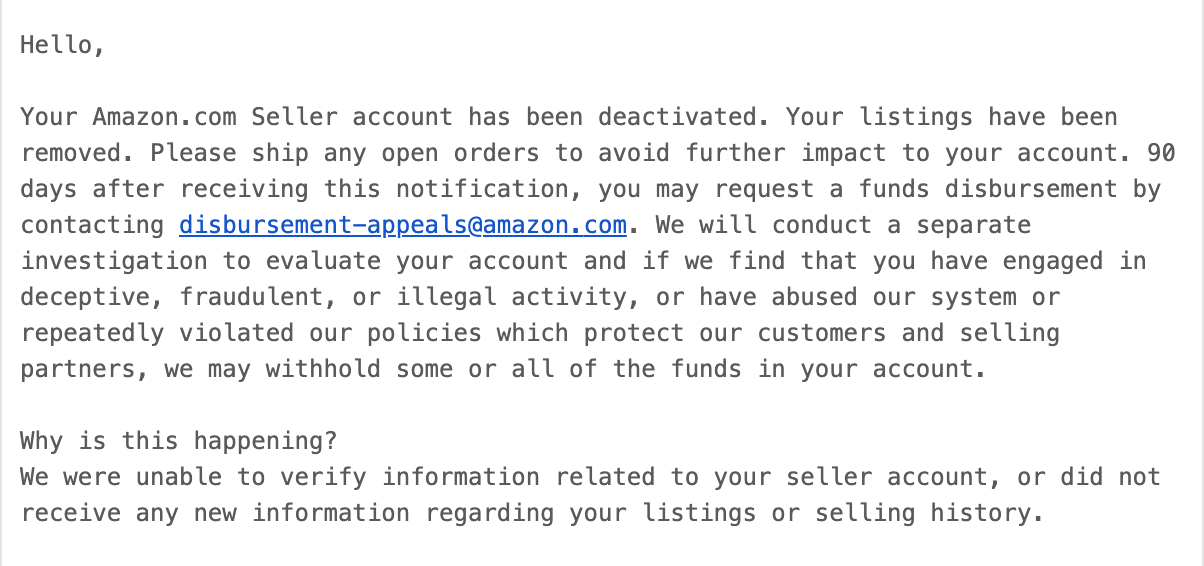The height and width of the screenshot is (566, 1204).
Task: Click the word "fraudulent" in the message
Action: tap(251, 297)
